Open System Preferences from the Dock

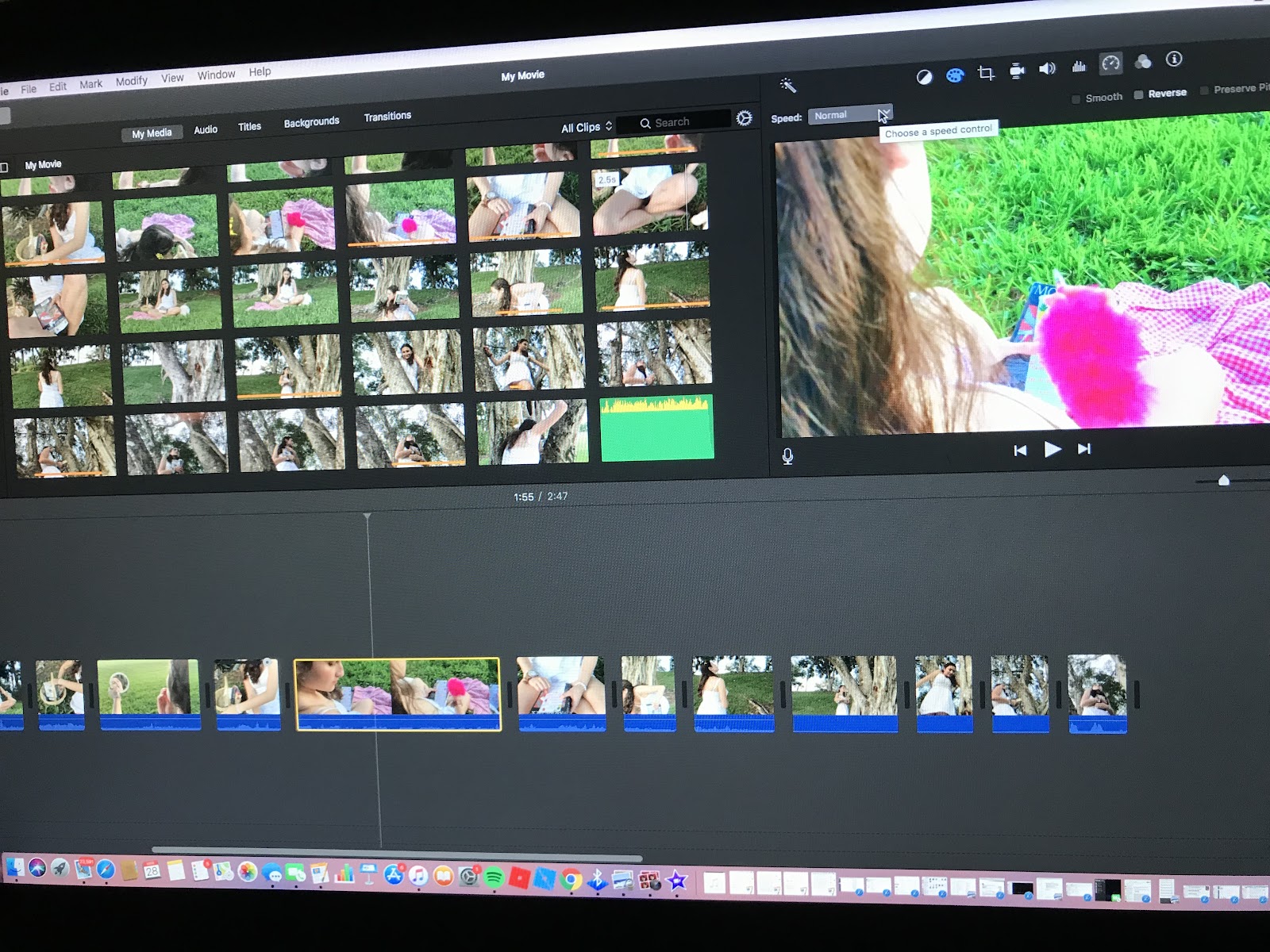pos(469,877)
